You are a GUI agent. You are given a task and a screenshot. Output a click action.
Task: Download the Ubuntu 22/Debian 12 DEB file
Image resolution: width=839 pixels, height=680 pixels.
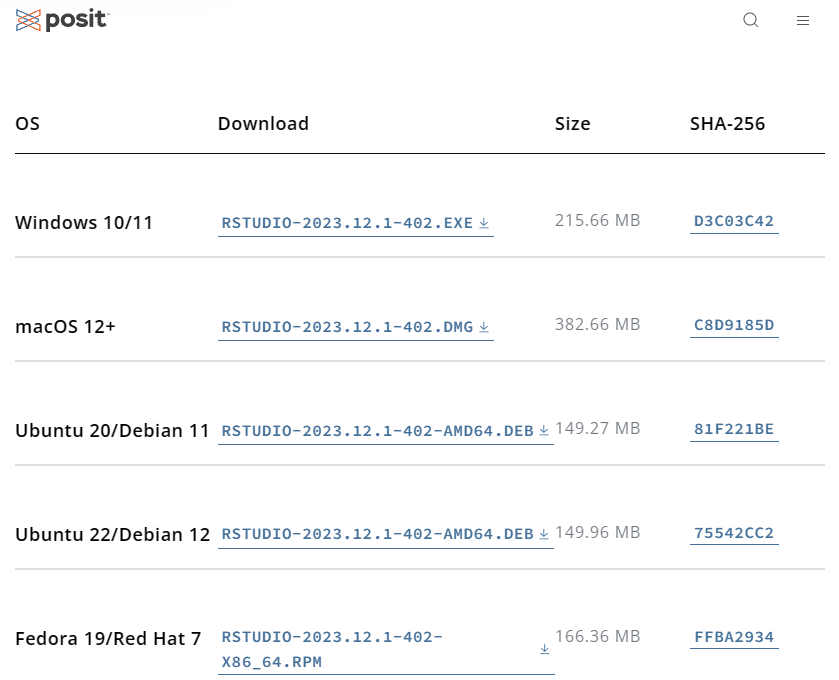click(x=377, y=535)
